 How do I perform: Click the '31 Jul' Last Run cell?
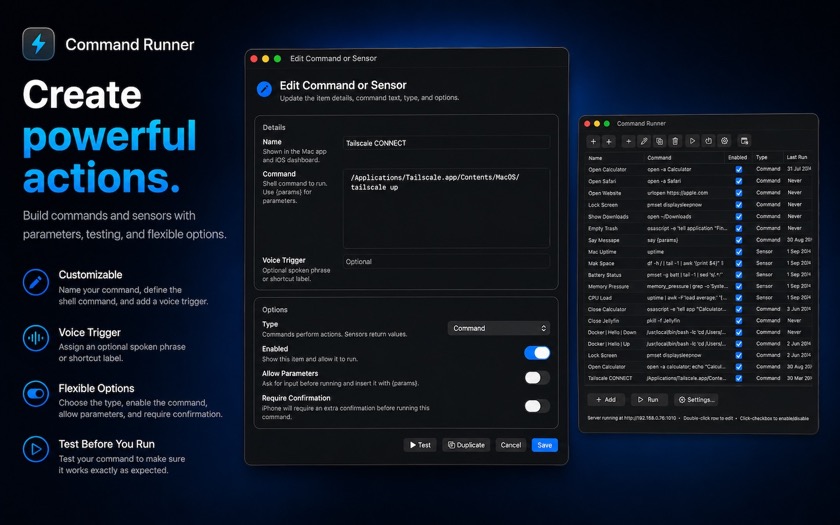coord(799,169)
